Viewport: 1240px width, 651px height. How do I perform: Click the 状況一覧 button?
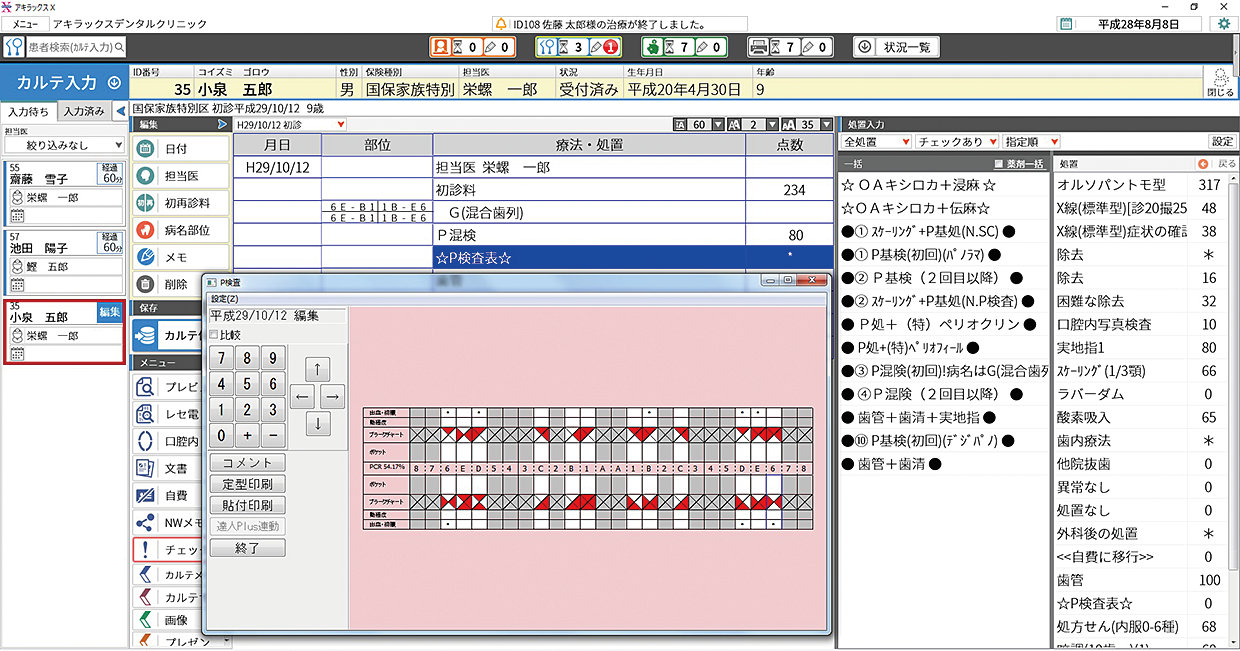pyautogui.click(x=897, y=47)
